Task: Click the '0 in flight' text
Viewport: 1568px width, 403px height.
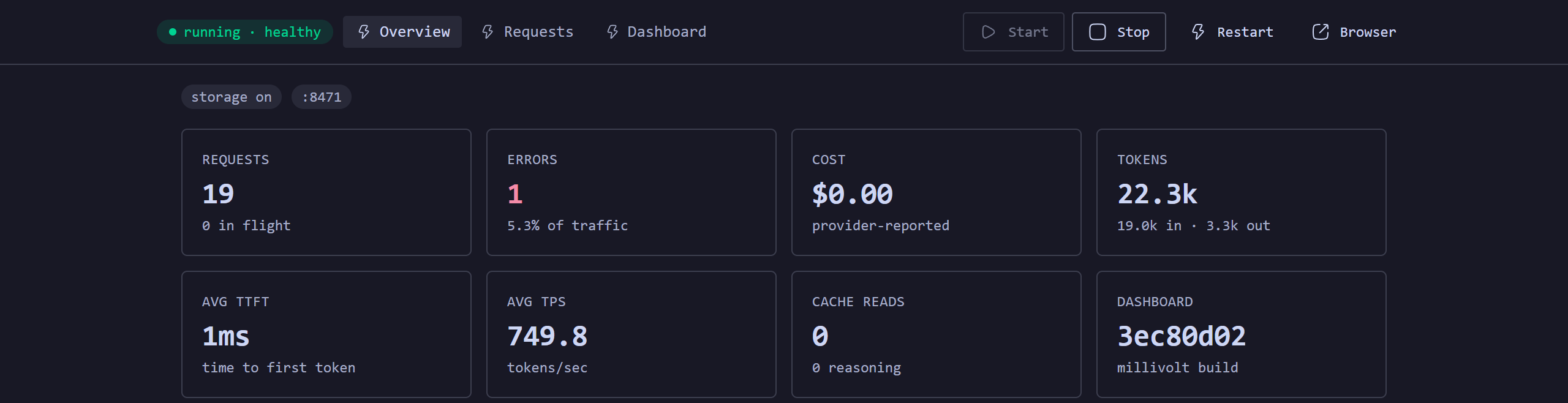Action: (x=246, y=225)
